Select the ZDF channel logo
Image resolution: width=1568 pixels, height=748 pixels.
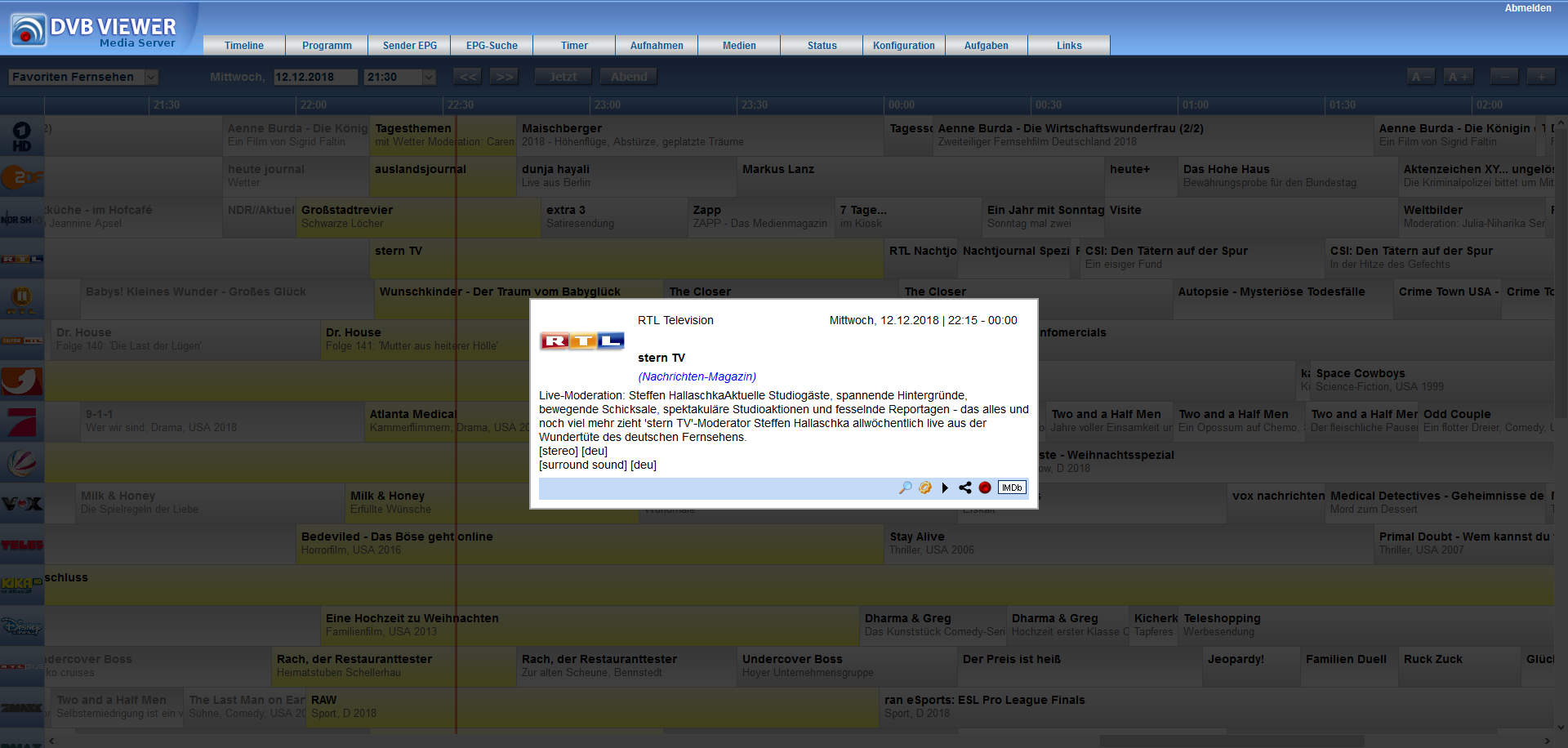(22, 177)
